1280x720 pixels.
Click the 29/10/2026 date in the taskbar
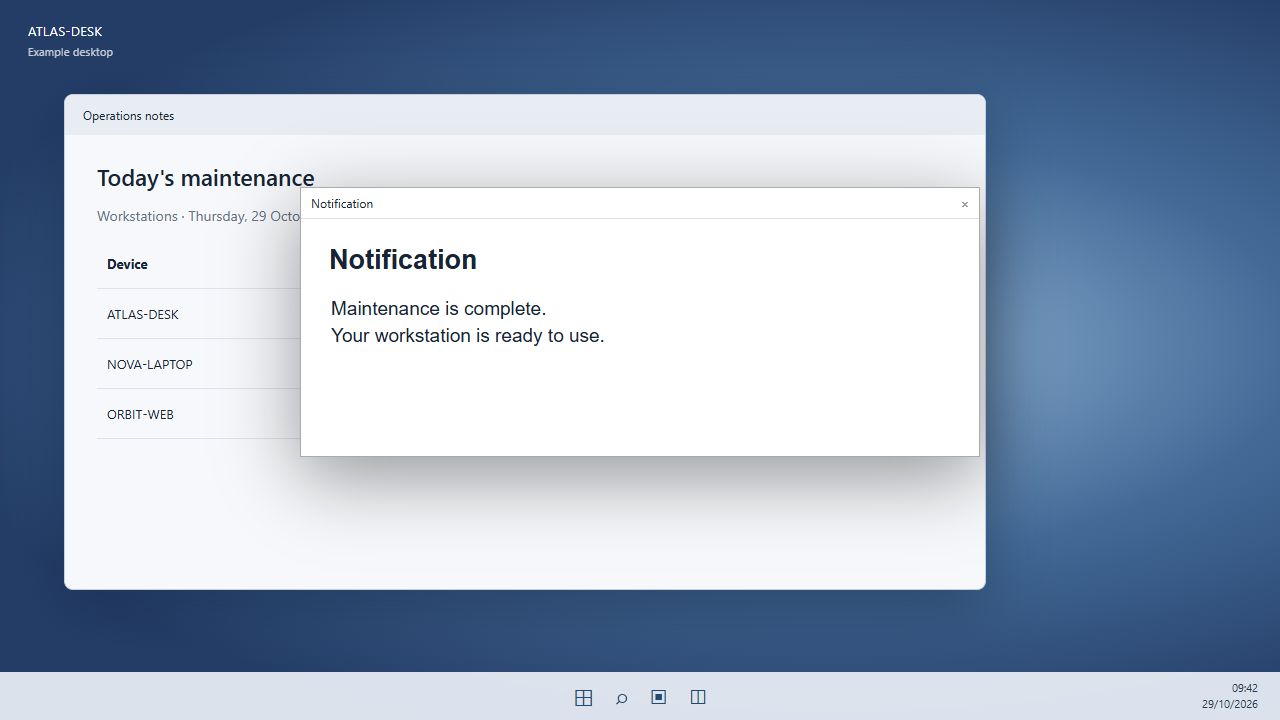tap(1230, 704)
